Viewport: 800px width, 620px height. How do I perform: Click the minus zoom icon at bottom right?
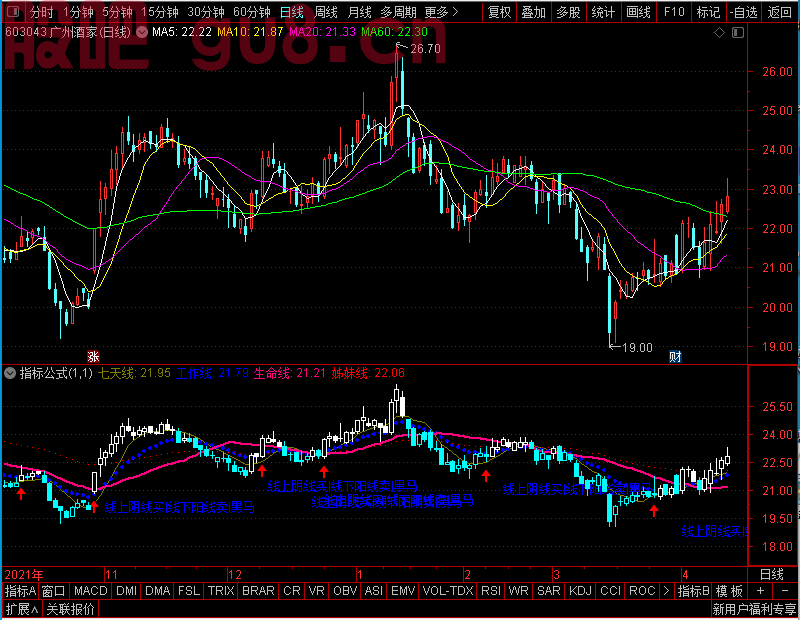(785, 591)
